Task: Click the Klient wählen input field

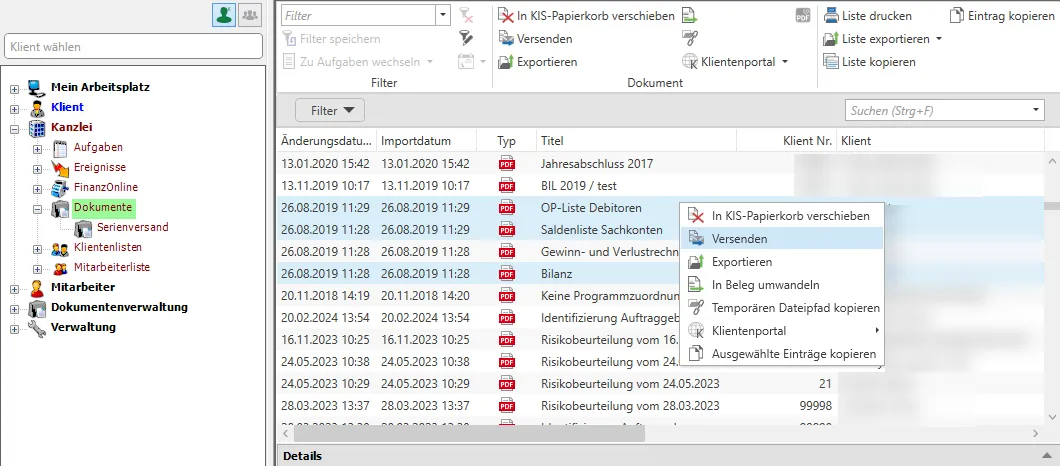Action: (133, 47)
